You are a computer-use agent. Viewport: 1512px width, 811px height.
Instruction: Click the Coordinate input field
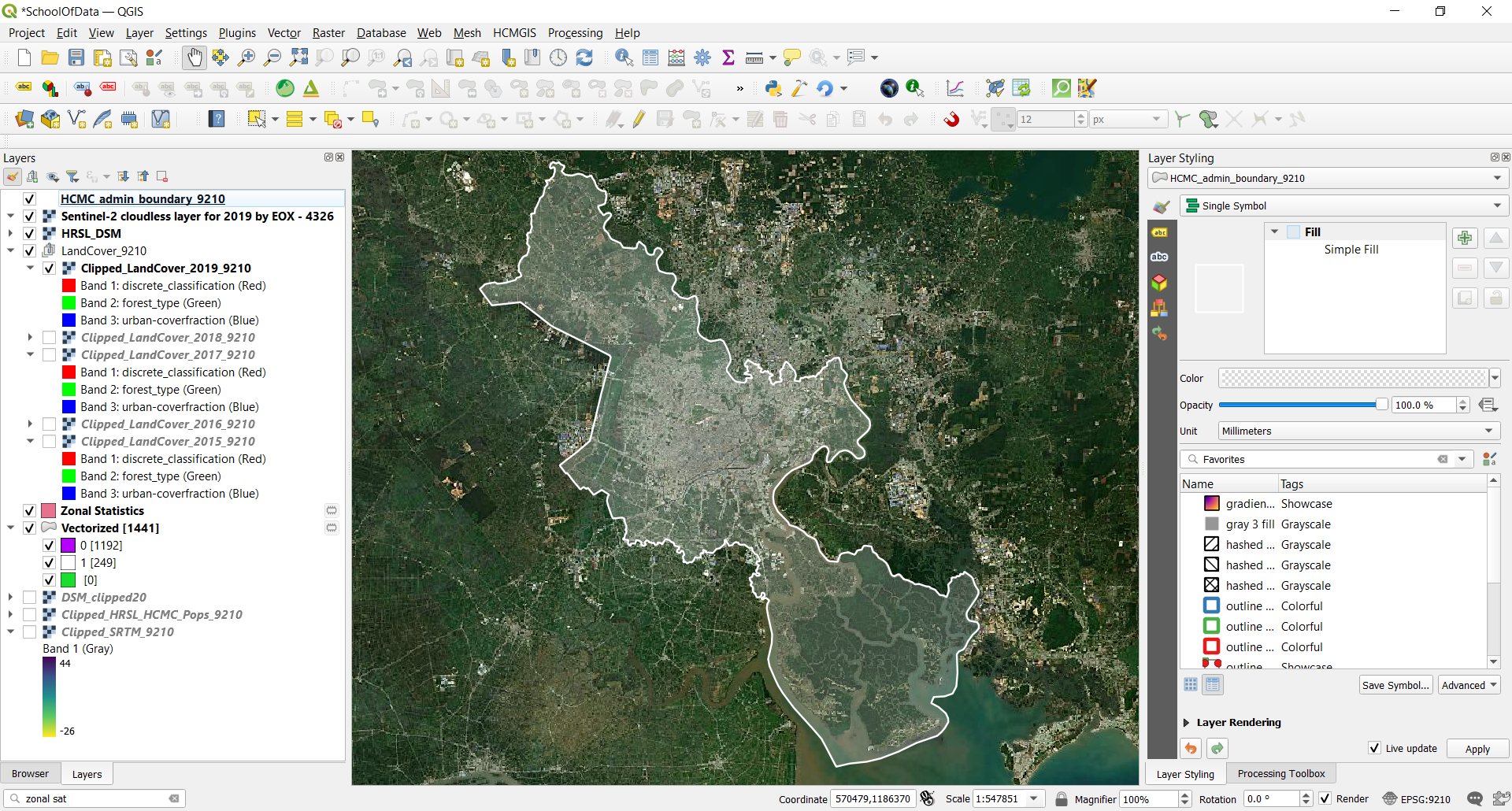[x=873, y=798]
